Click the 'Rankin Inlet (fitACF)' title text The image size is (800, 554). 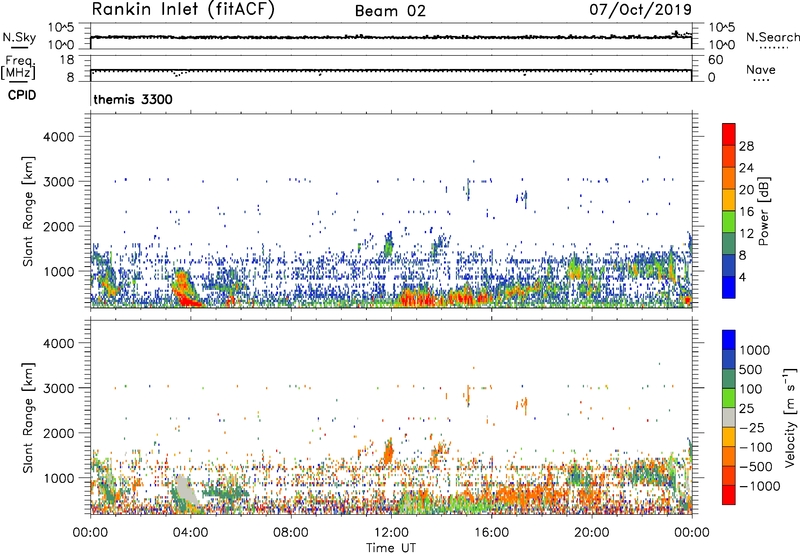pyautogui.click(x=183, y=9)
